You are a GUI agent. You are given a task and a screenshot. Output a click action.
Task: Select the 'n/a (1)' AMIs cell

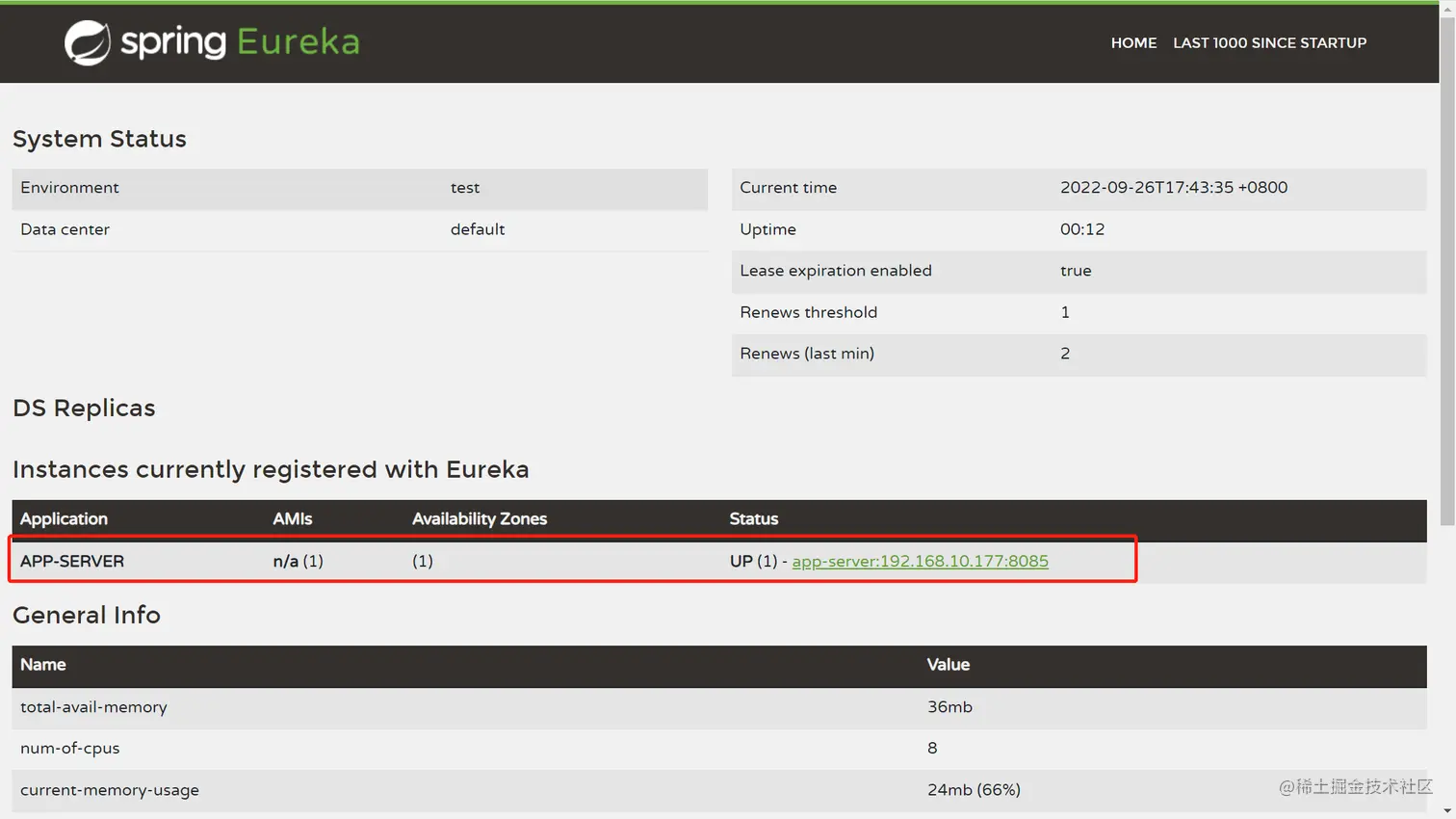click(298, 561)
